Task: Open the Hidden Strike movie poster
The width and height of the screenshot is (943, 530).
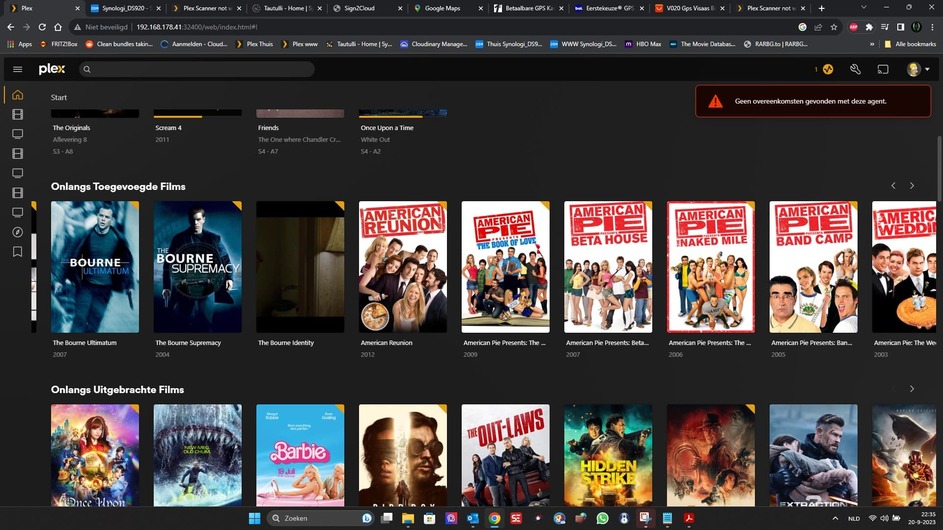Action: click(608, 455)
